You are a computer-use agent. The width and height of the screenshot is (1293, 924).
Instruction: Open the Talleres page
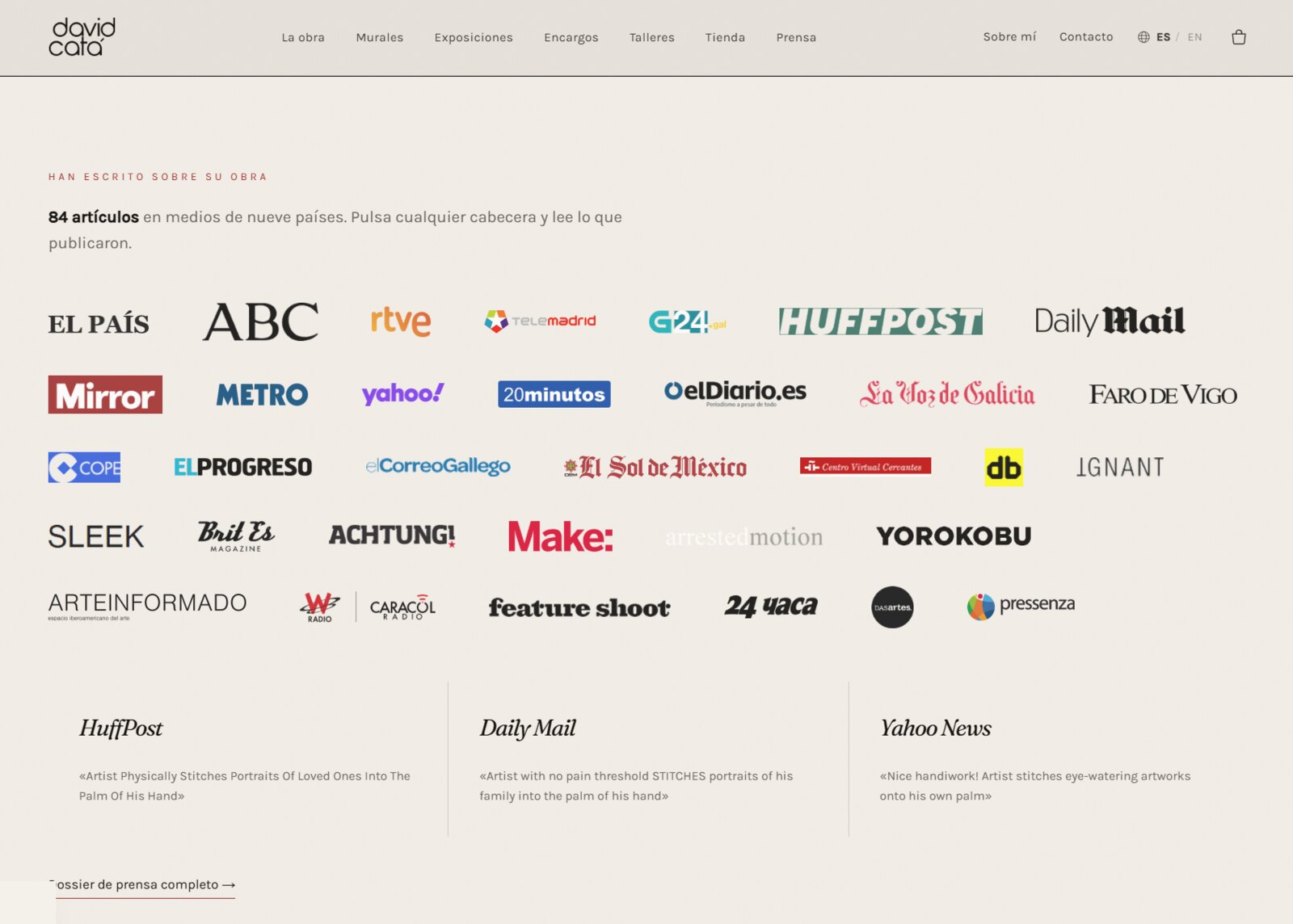point(652,37)
